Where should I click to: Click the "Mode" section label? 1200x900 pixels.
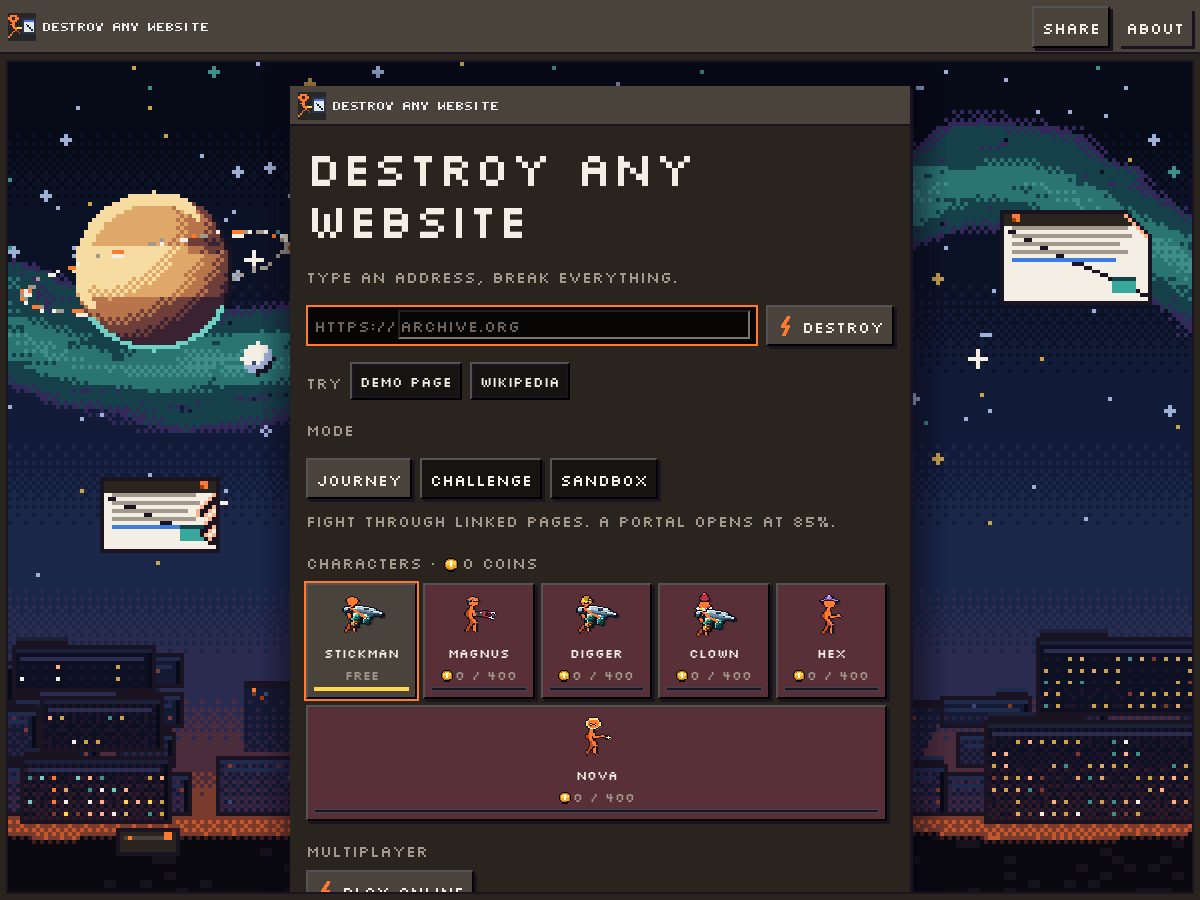click(330, 430)
